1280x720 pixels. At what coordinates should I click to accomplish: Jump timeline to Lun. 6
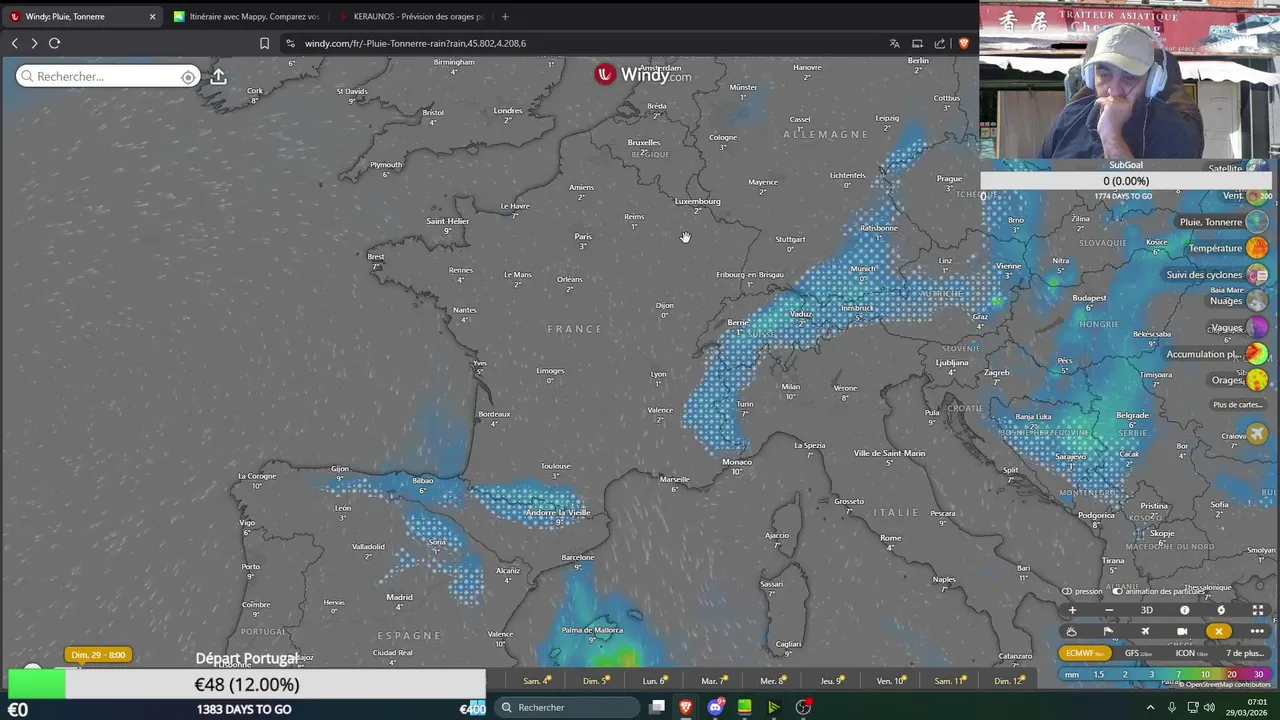(654, 681)
